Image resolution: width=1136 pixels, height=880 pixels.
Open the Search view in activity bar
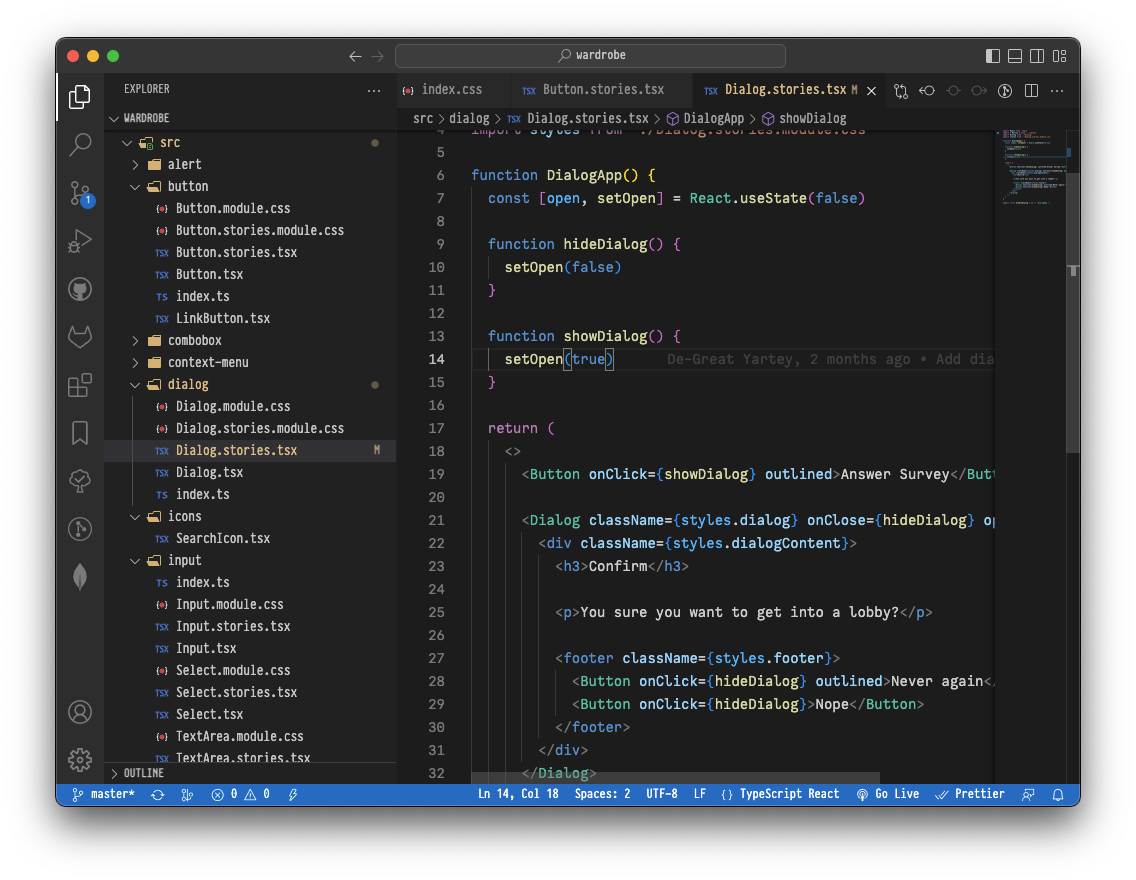[x=80, y=145]
